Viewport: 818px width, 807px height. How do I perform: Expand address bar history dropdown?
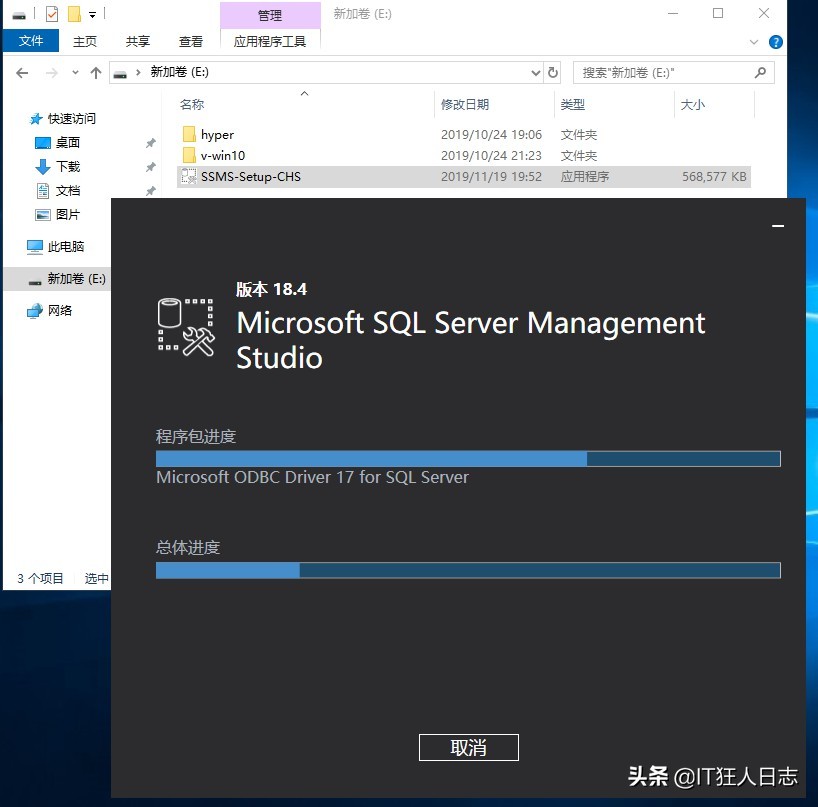click(535, 73)
